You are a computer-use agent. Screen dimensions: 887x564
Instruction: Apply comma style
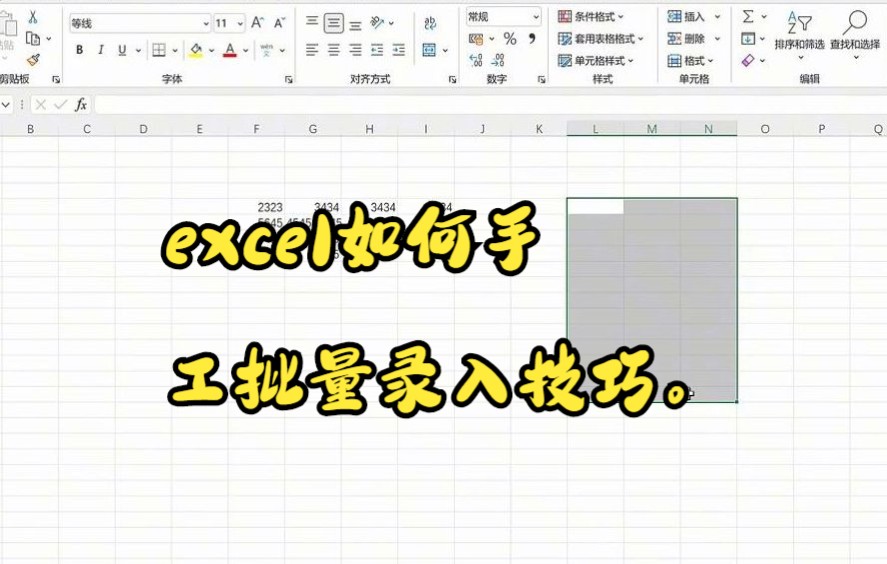[x=532, y=39]
